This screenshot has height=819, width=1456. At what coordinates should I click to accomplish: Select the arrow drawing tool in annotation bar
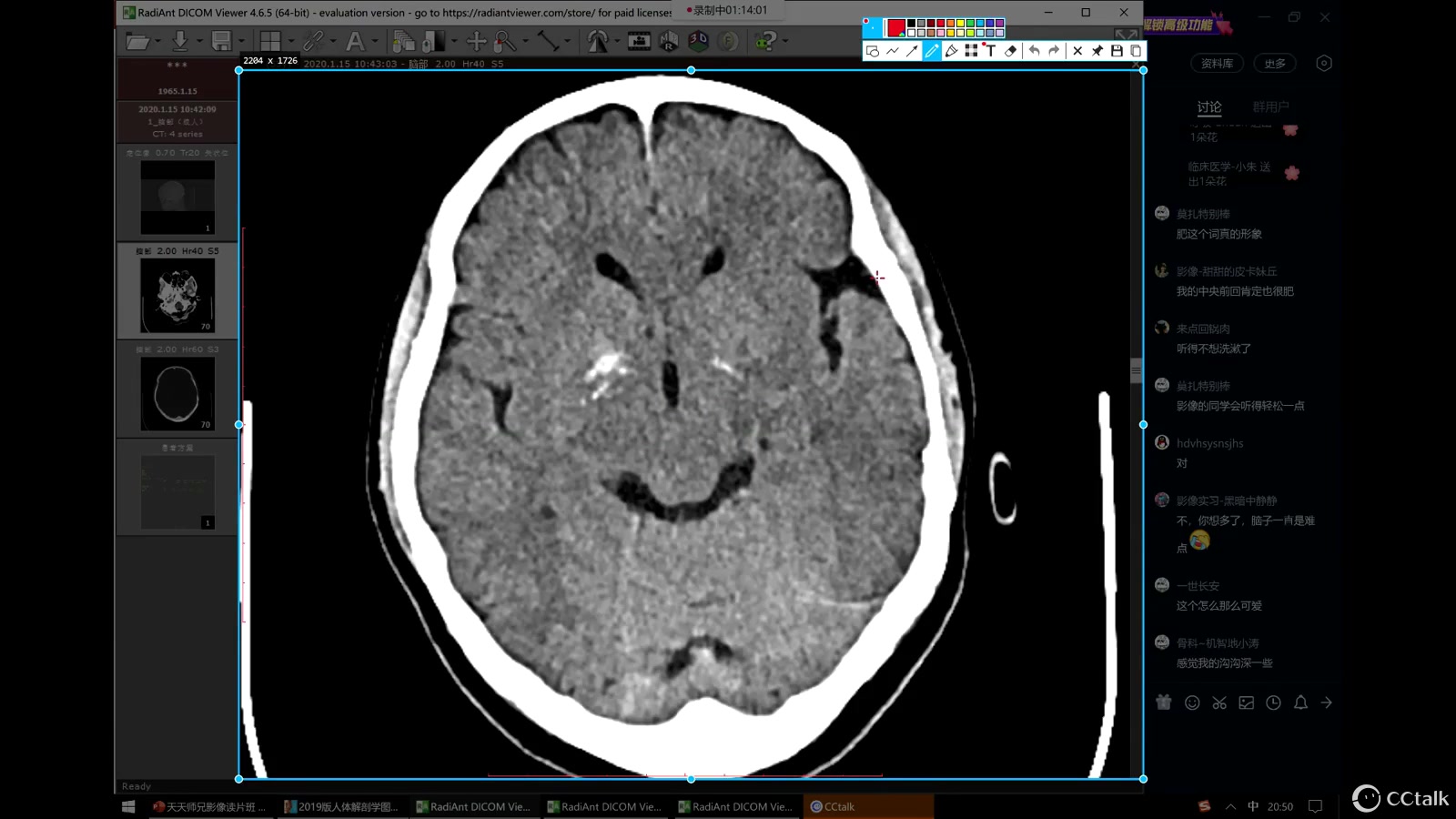tap(912, 51)
